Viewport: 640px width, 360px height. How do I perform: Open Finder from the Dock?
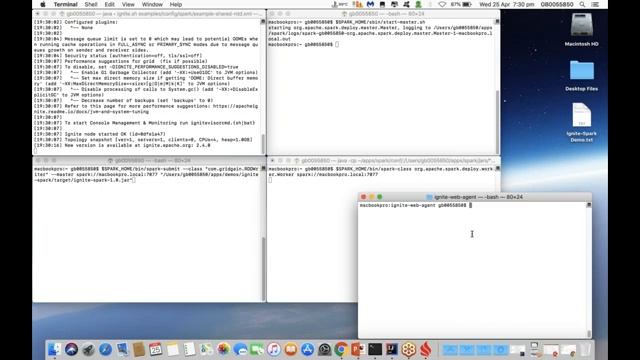click(54, 349)
